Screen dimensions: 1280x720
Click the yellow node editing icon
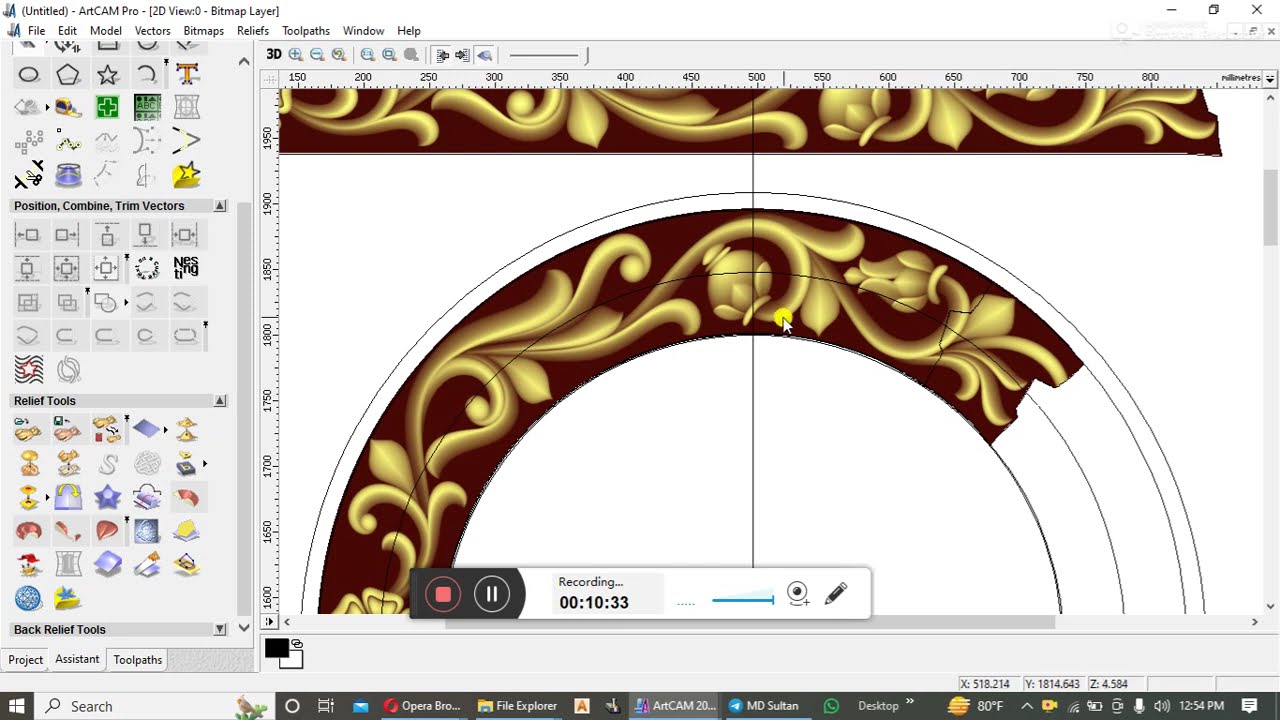click(68, 141)
